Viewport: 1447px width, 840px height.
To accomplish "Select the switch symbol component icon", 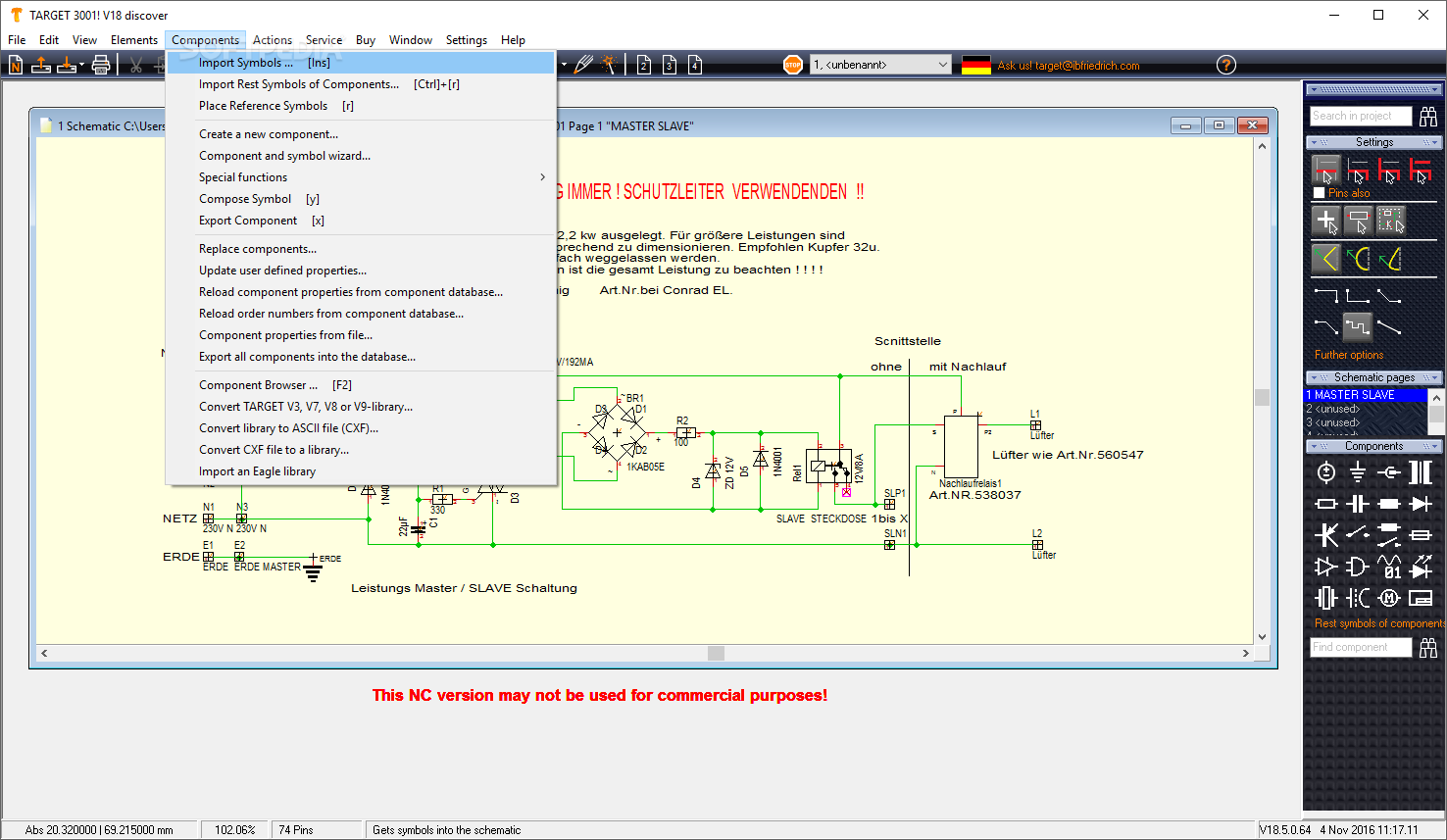I will pos(1358,535).
